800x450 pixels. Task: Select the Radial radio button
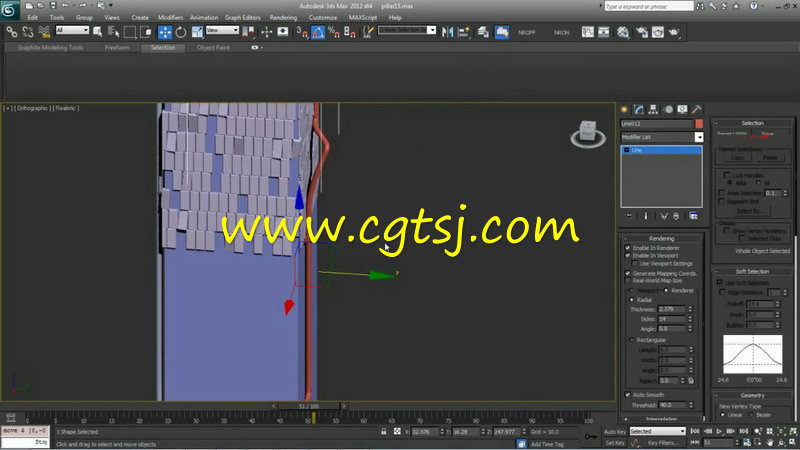(632, 300)
